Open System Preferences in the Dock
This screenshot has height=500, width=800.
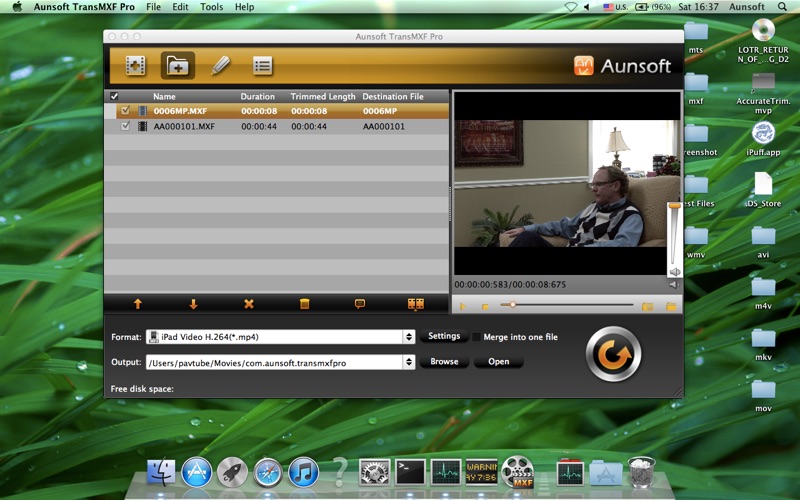[x=375, y=472]
